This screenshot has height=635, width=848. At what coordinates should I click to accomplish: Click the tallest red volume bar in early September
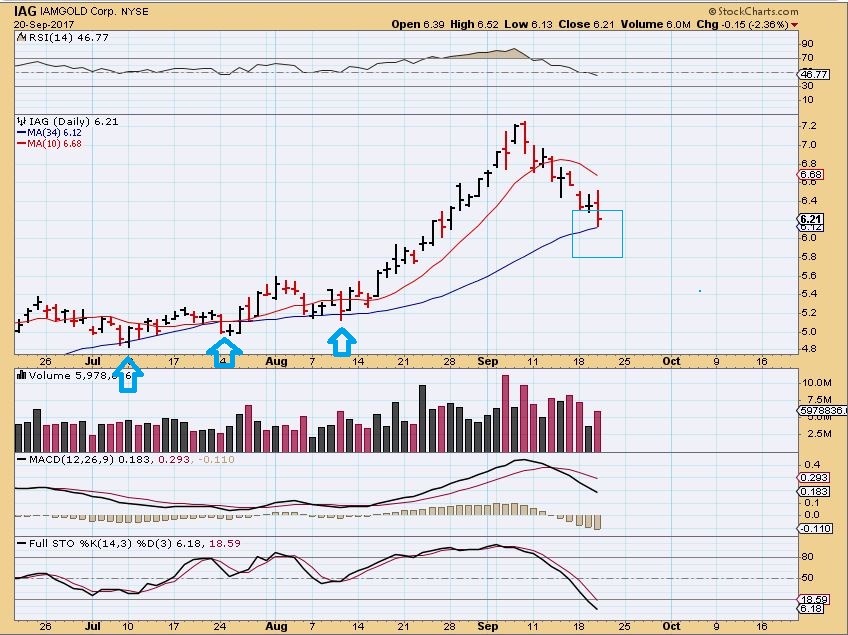506,413
